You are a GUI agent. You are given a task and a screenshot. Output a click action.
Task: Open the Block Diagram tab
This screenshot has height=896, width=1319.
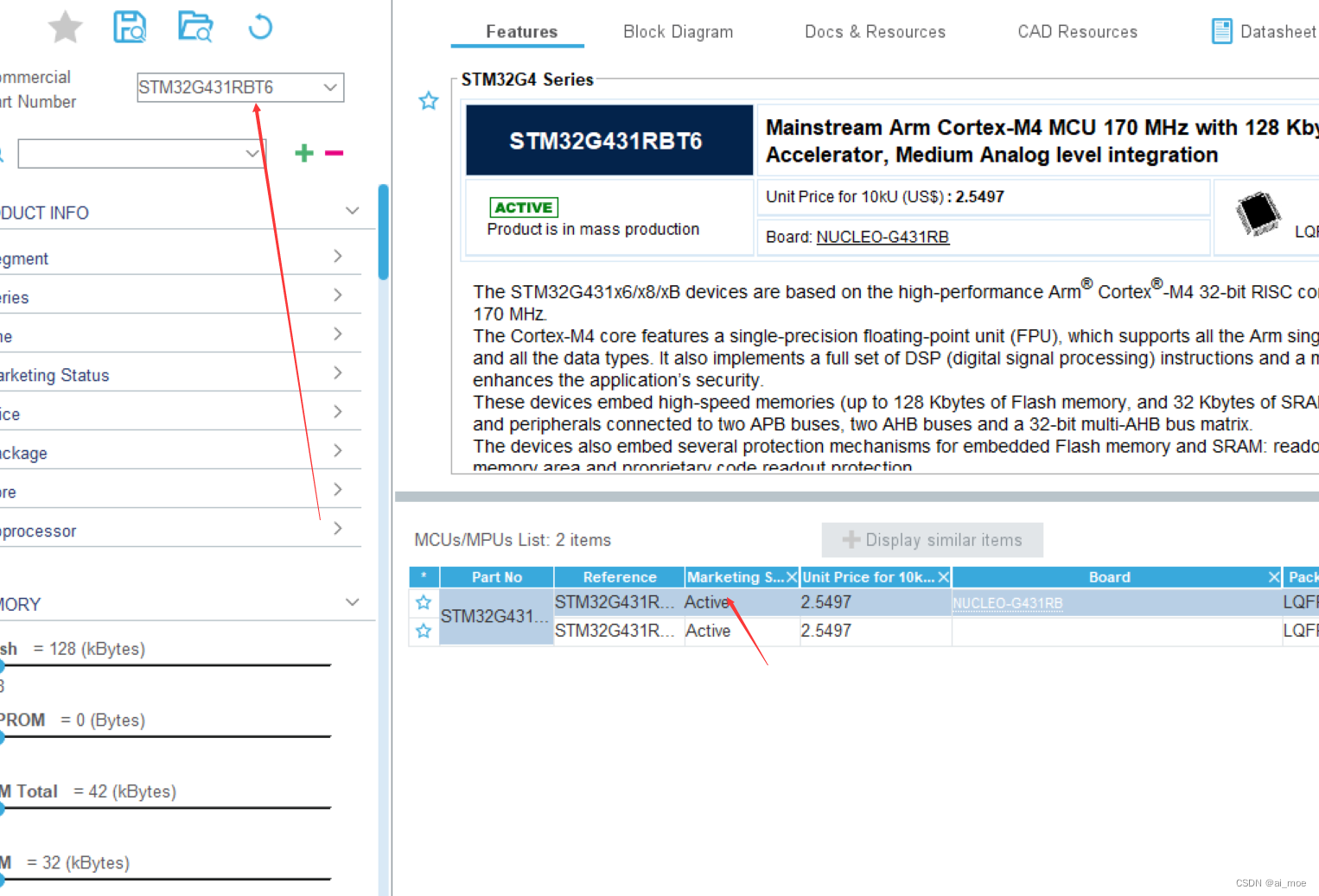click(x=678, y=32)
